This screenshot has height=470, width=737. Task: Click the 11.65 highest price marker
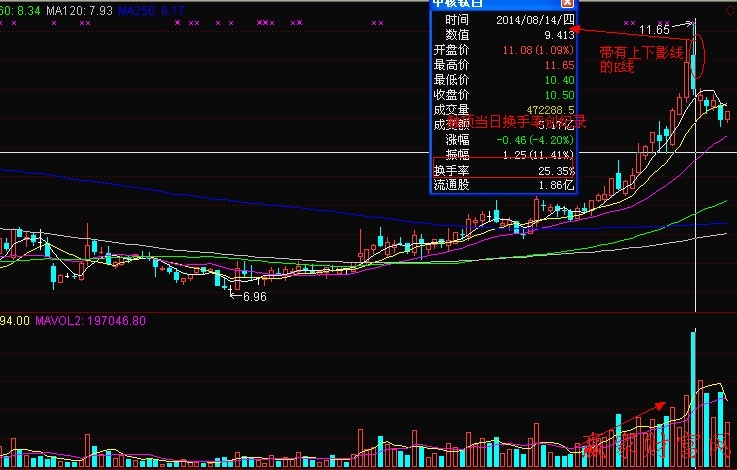click(x=654, y=30)
